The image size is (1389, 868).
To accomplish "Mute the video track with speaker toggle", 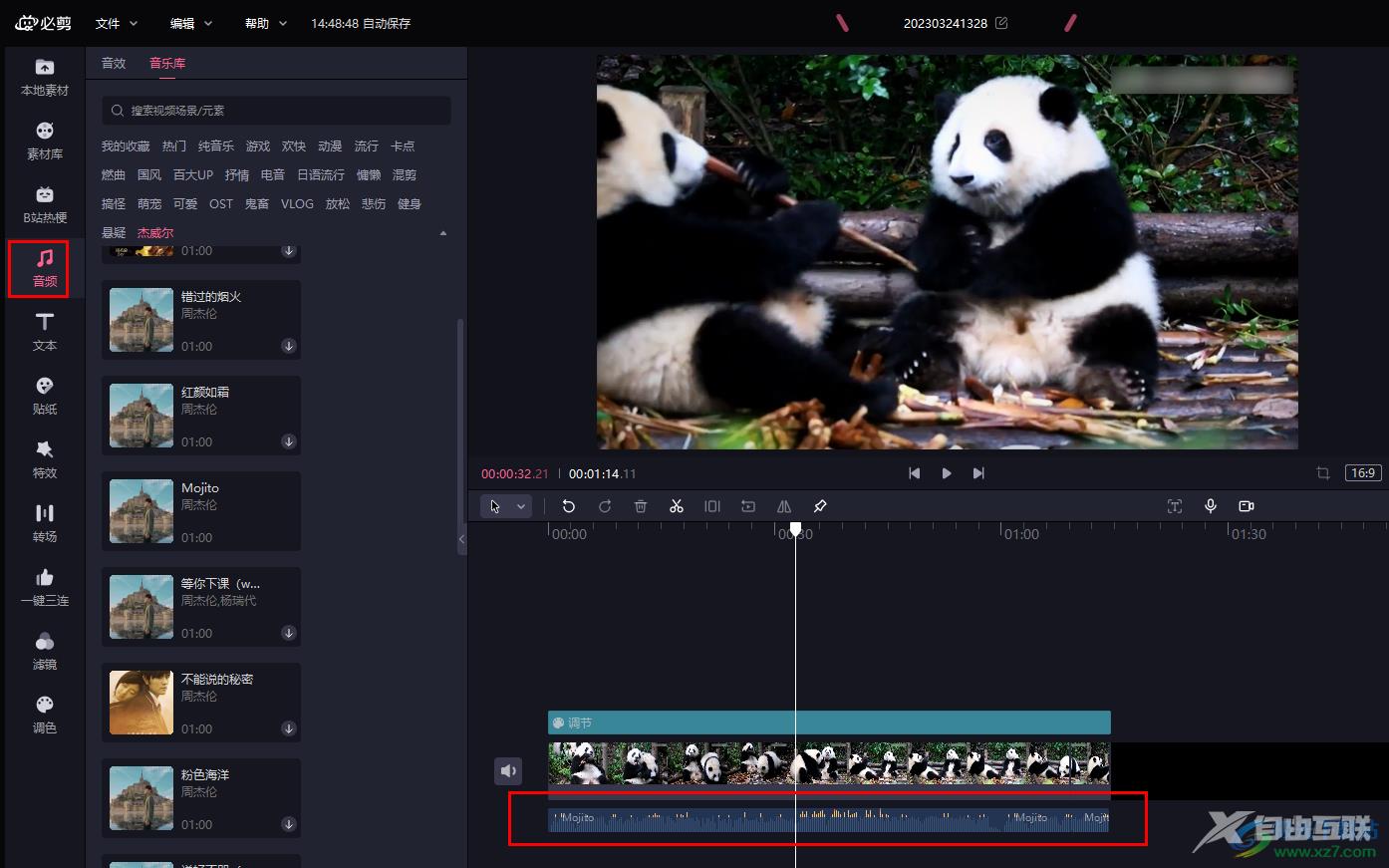I will click(x=508, y=770).
